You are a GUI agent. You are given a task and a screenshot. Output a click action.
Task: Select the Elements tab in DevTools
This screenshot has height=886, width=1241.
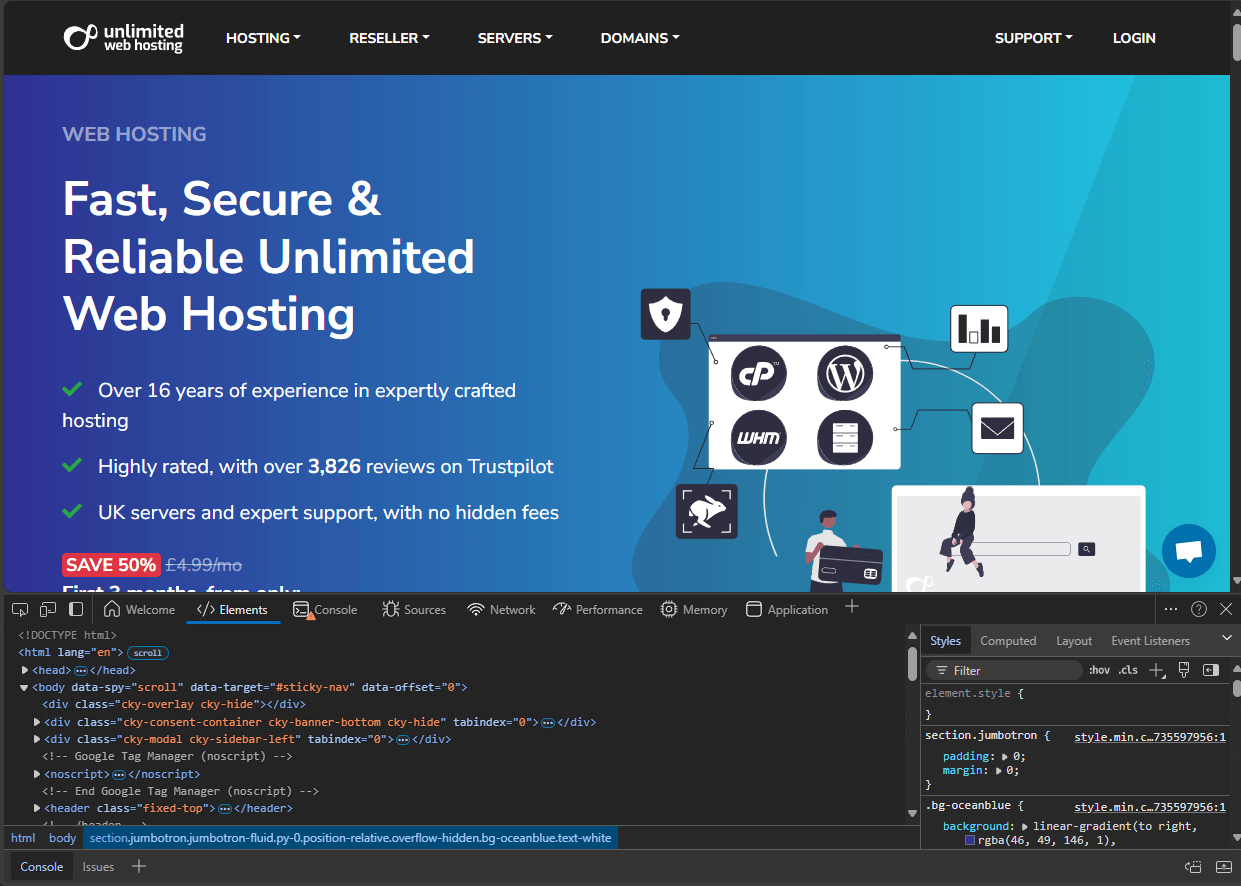tap(232, 609)
